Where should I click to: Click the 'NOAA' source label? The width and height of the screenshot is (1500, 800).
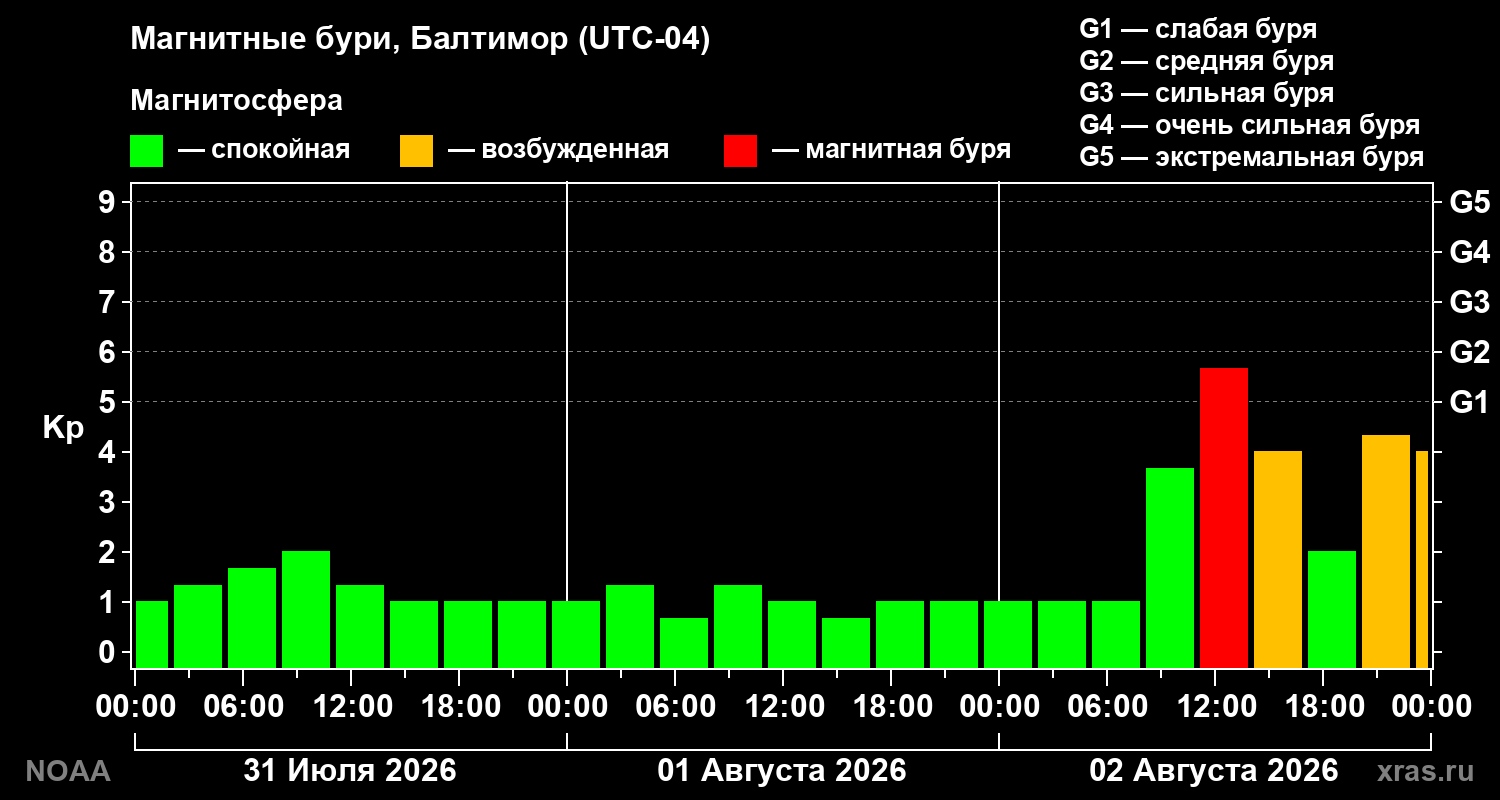coord(68,771)
